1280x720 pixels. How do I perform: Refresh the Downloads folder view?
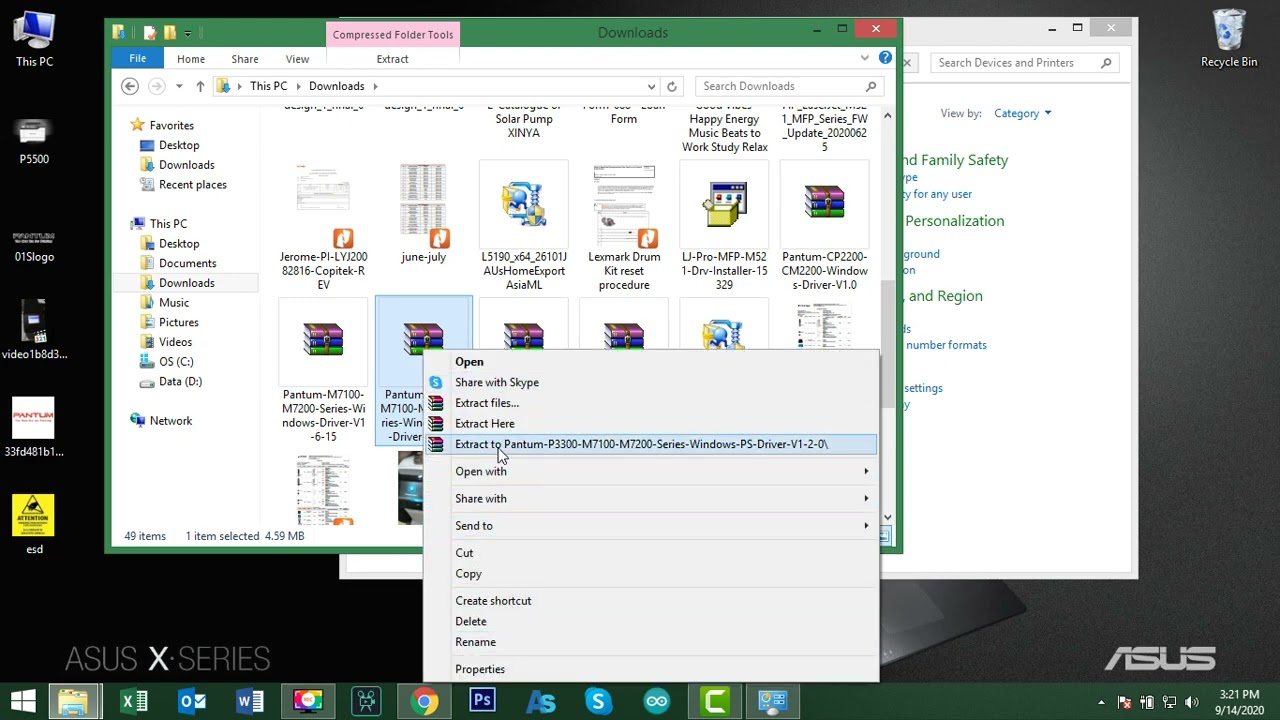672,86
